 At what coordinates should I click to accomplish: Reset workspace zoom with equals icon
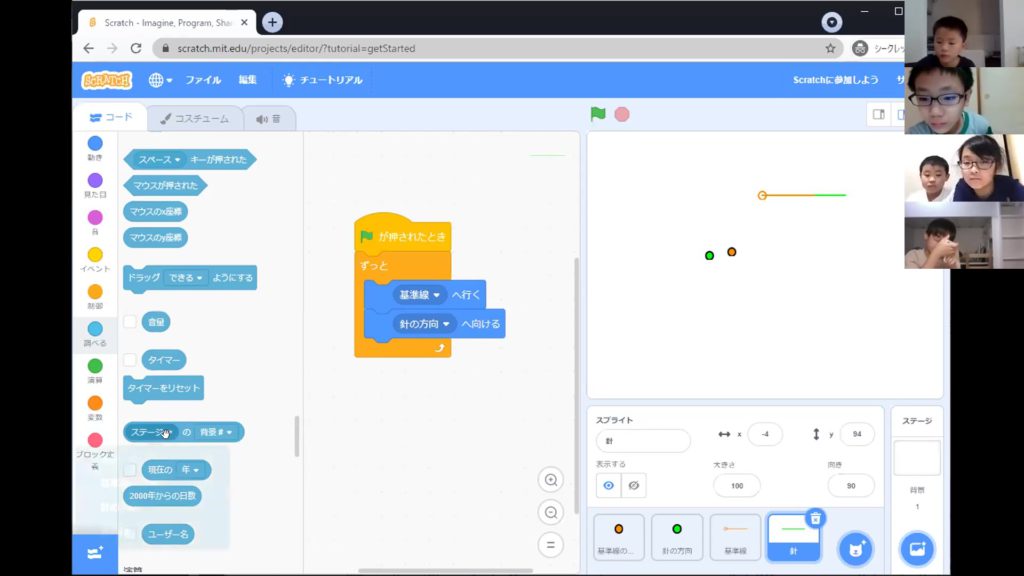click(550, 545)
